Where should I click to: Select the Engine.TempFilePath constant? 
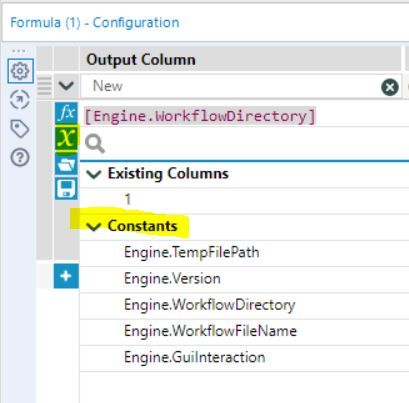coord(244,253)
